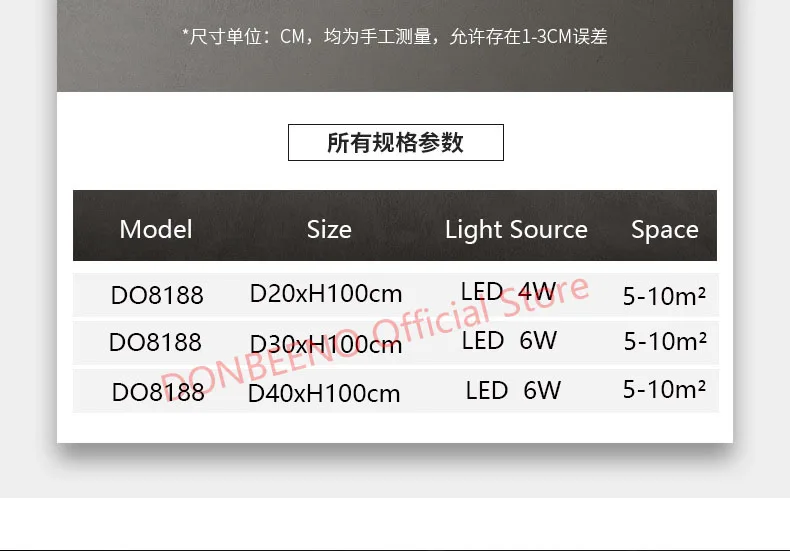This screenshot has width=790, height=551.
Task: Click the Model column header
Action: (156, 229)
